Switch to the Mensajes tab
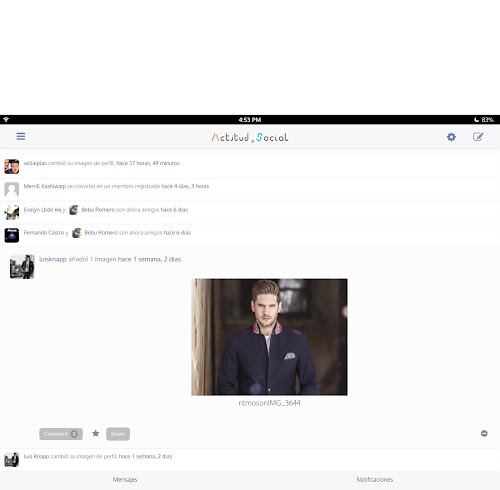Viewport: 500px width, 490px height. (125, 480)
